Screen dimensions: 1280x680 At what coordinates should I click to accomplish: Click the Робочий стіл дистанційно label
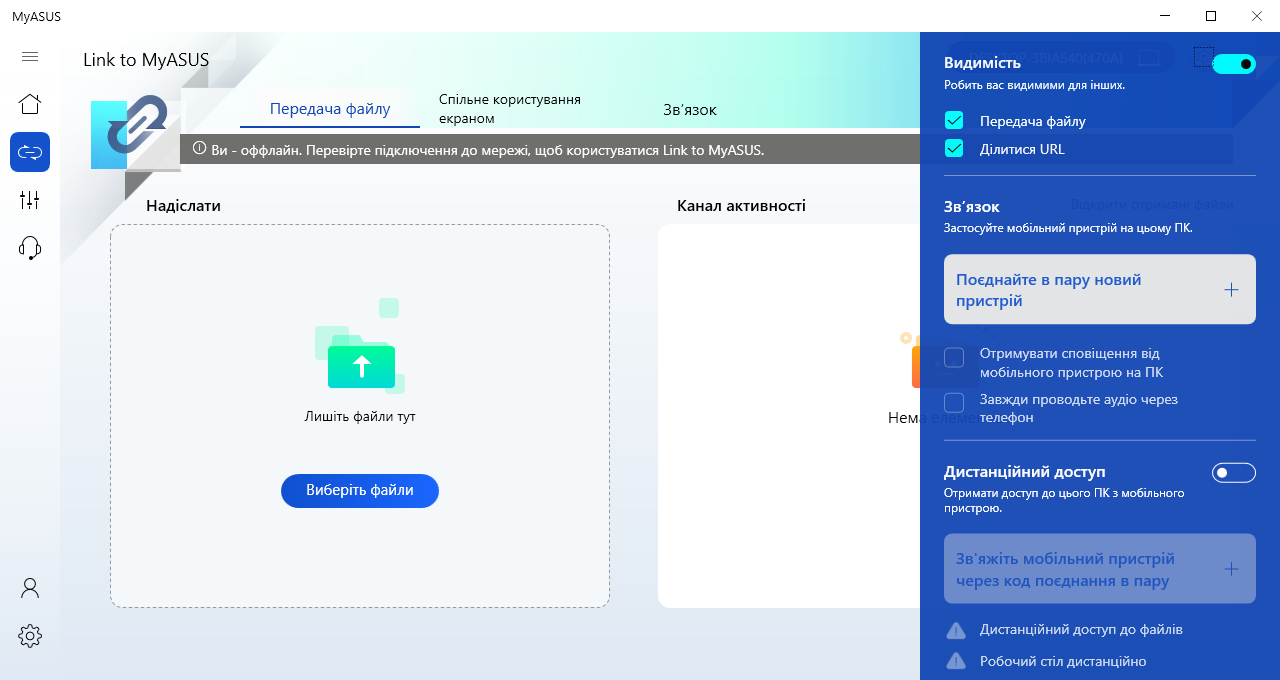(1063, 661)
